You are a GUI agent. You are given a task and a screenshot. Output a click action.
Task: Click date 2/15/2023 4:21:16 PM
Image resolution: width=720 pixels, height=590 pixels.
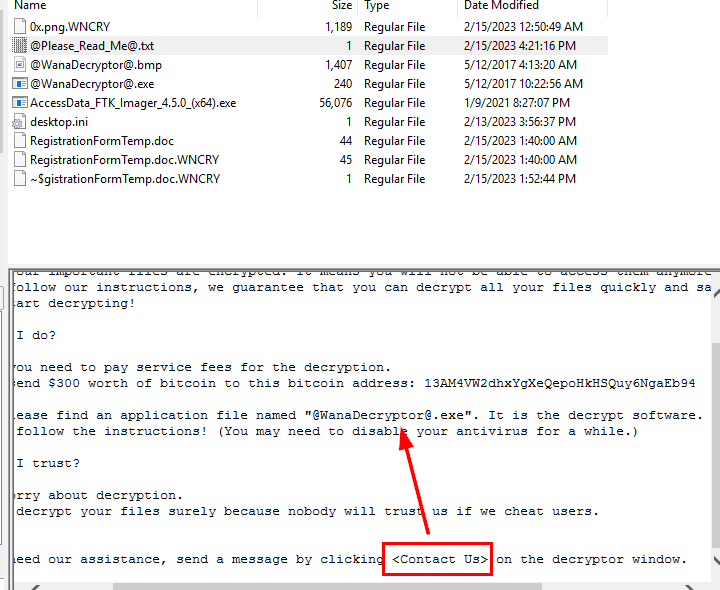tap(520, 45)
